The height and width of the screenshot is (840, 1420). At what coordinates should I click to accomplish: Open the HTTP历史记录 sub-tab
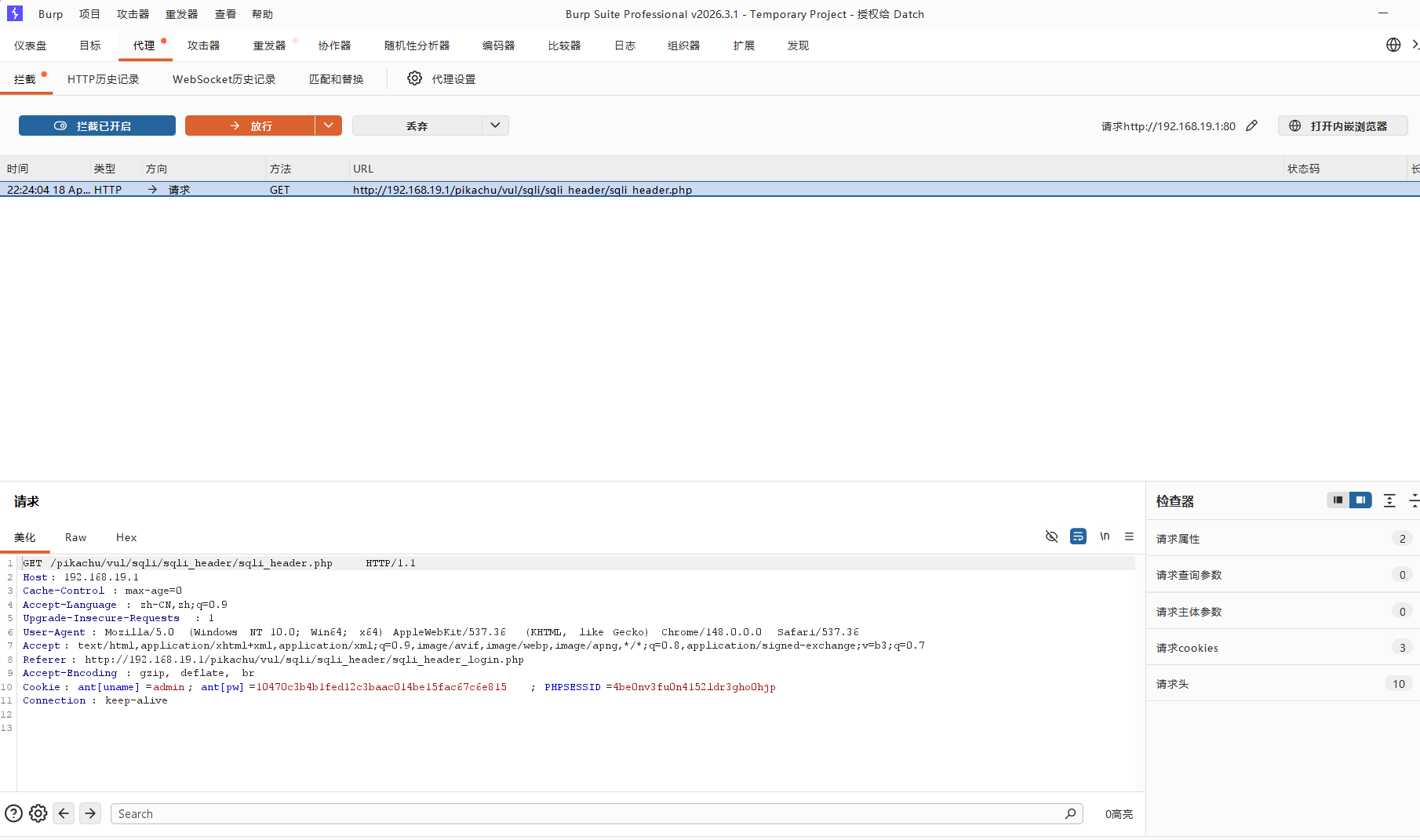tap(104, 79)
